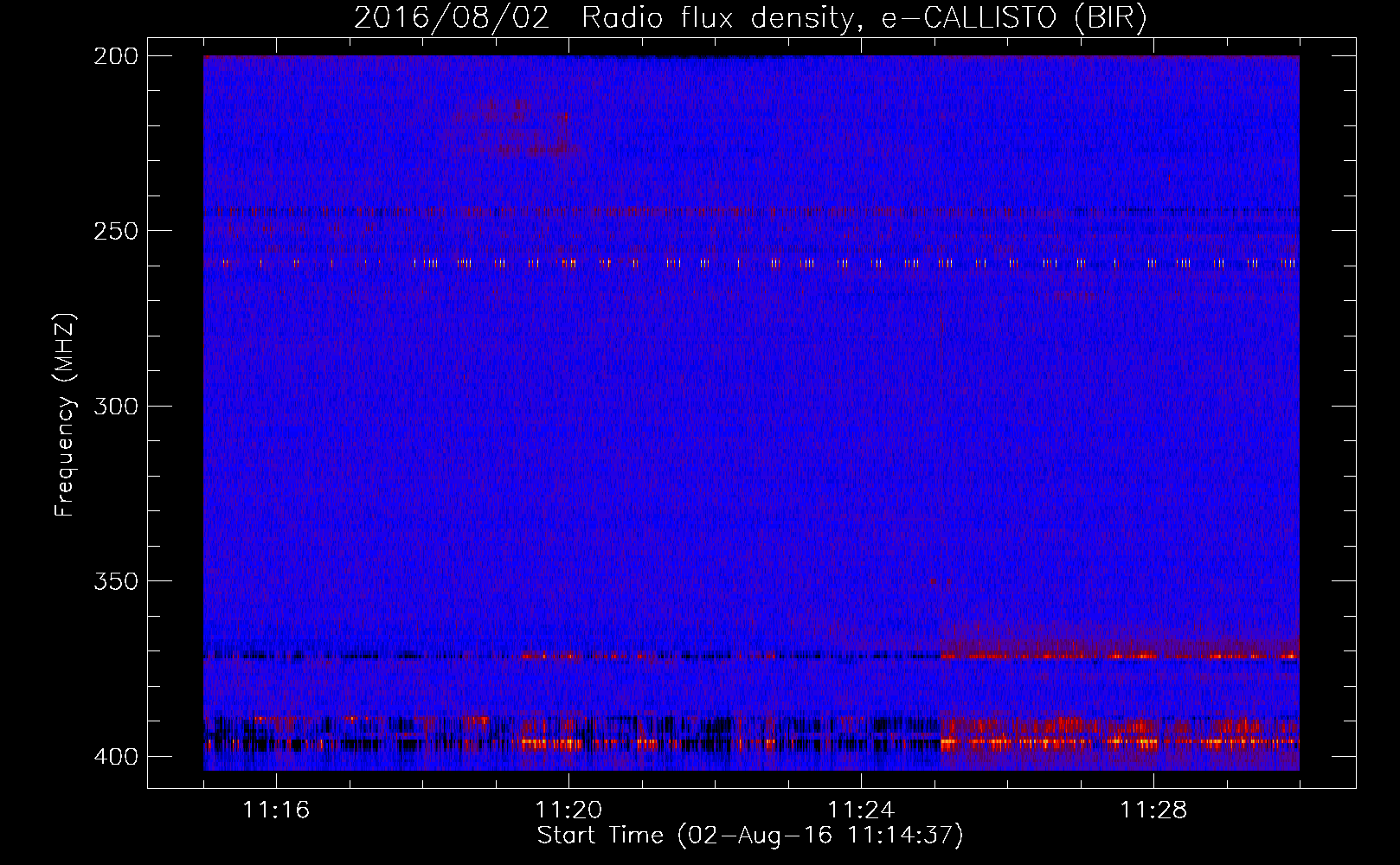This screenshot has height=865, width=1400.
Task: Click the 11:24 time tick label
Action: coord(861,811)
